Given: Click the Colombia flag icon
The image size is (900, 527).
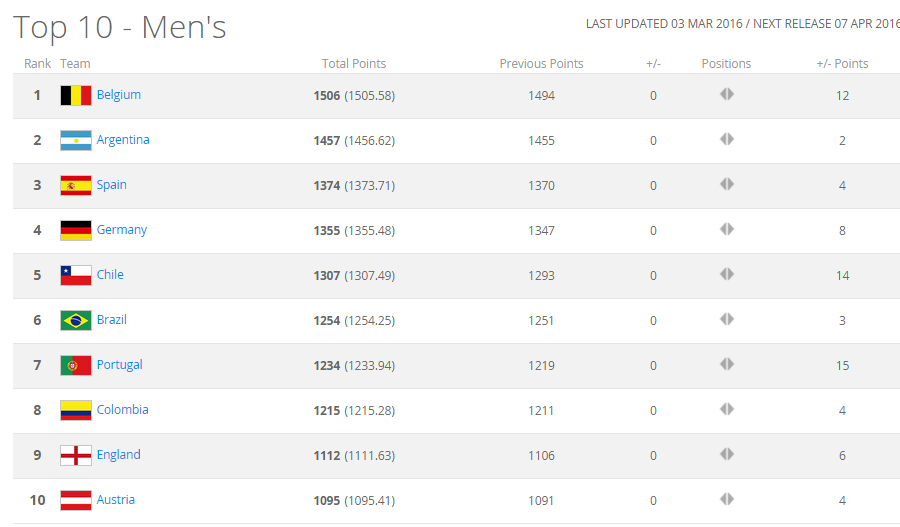Looking at the screenshot, I should [x=76, y=411].
